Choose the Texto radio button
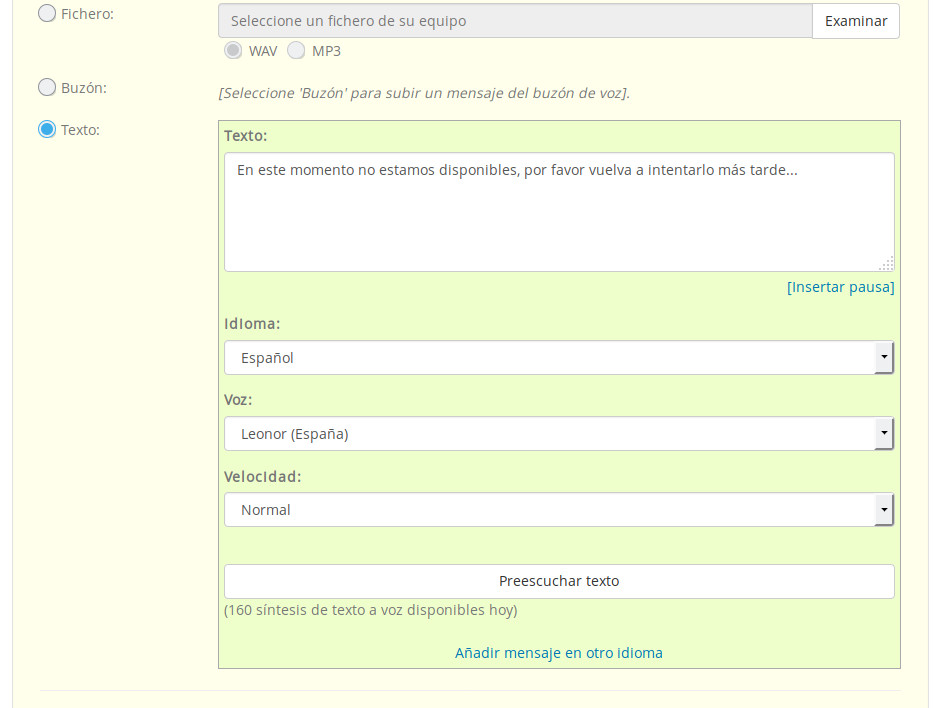 (47, 129)
